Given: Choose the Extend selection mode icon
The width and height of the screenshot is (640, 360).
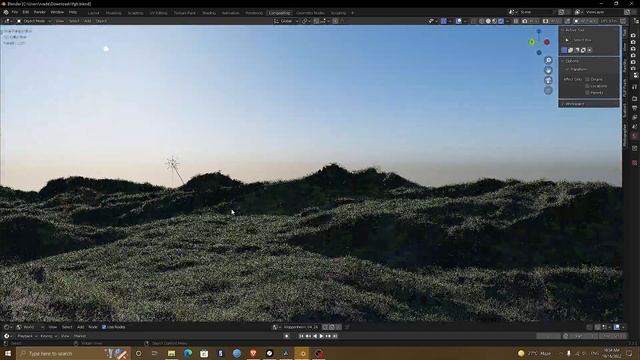Looking at the screenshot, I should (x=571, y=50).
